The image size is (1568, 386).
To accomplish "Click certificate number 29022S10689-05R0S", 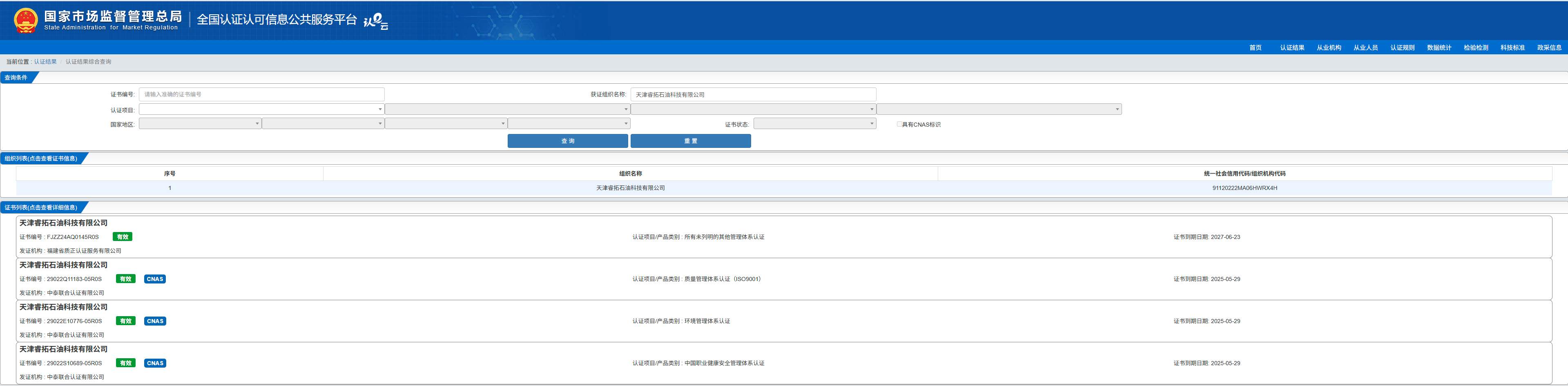I will (74, 363).
